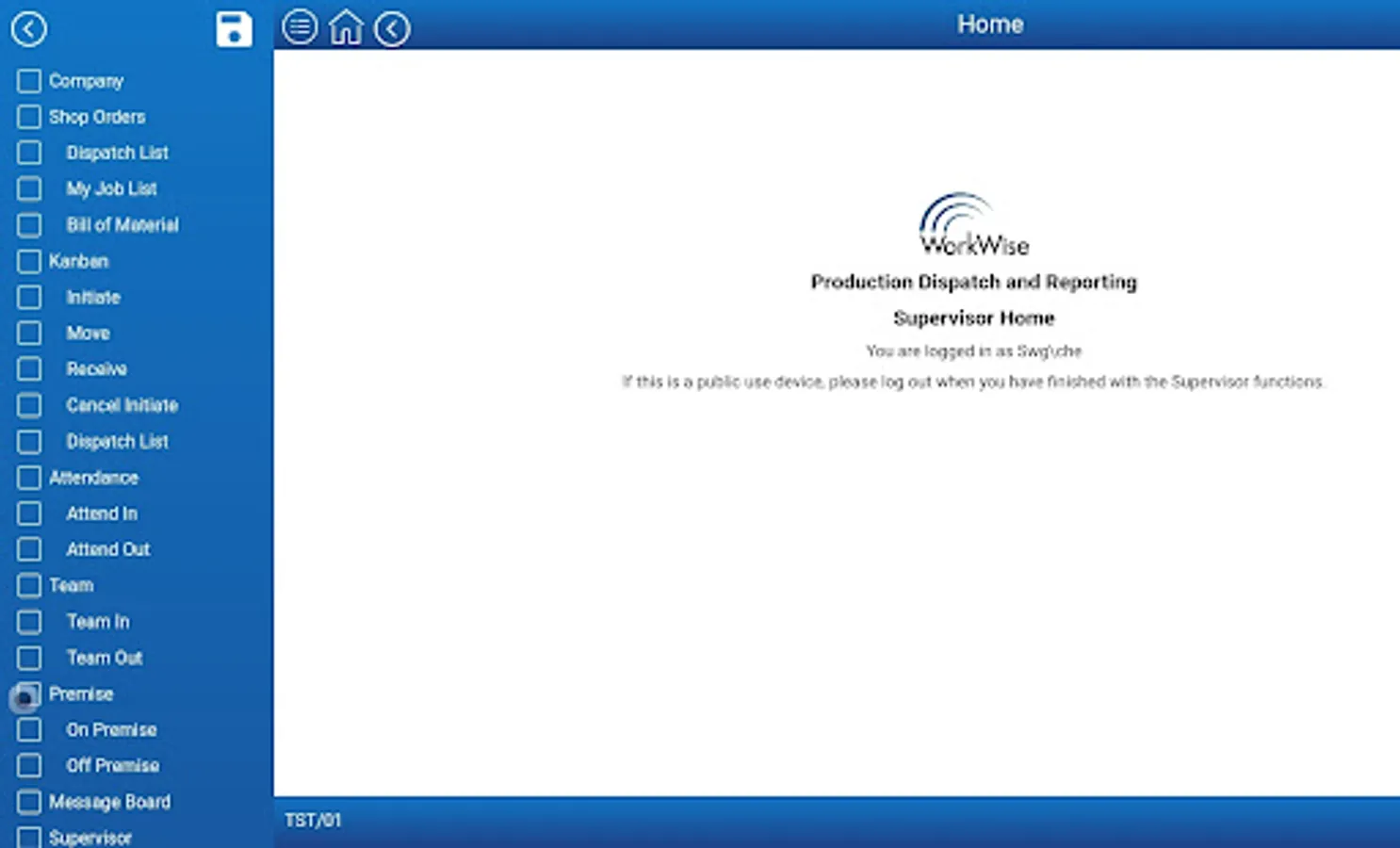Click the 'My Job List' label

point(111,188)
